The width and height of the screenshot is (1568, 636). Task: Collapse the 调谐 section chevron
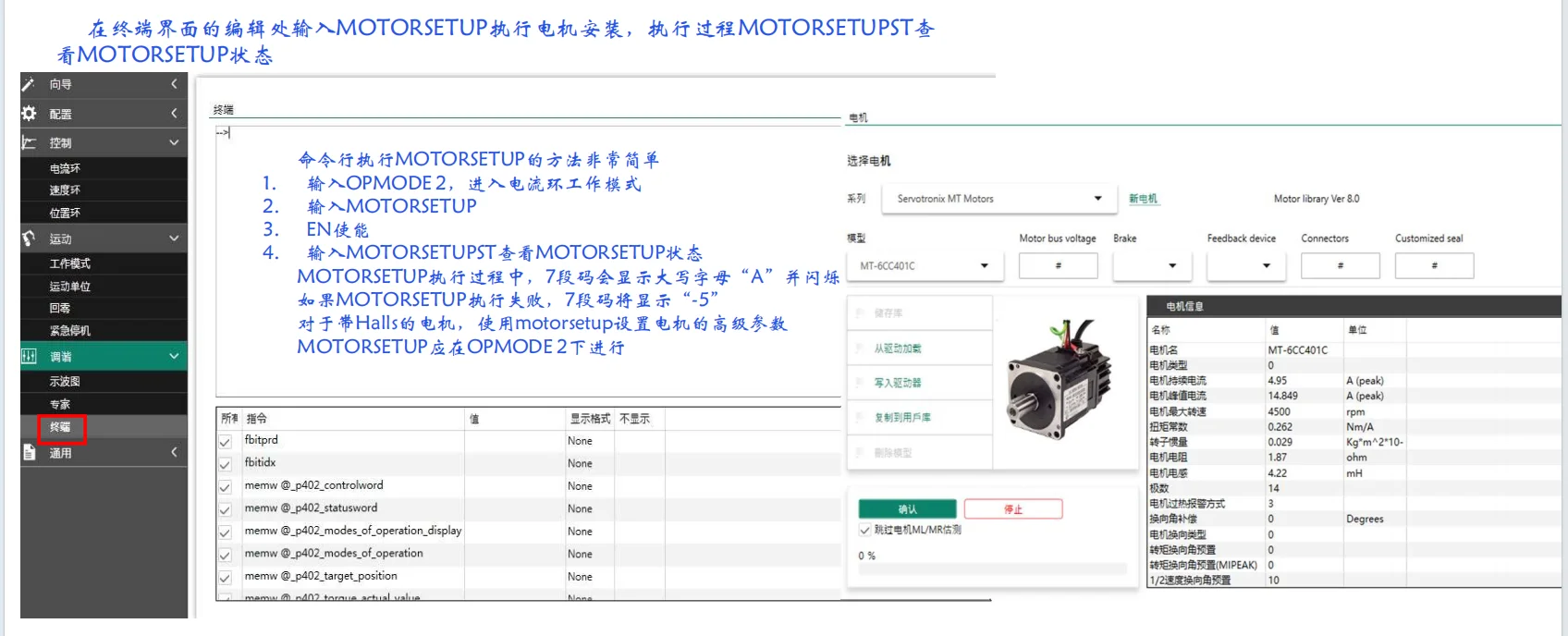coord(174,356)
